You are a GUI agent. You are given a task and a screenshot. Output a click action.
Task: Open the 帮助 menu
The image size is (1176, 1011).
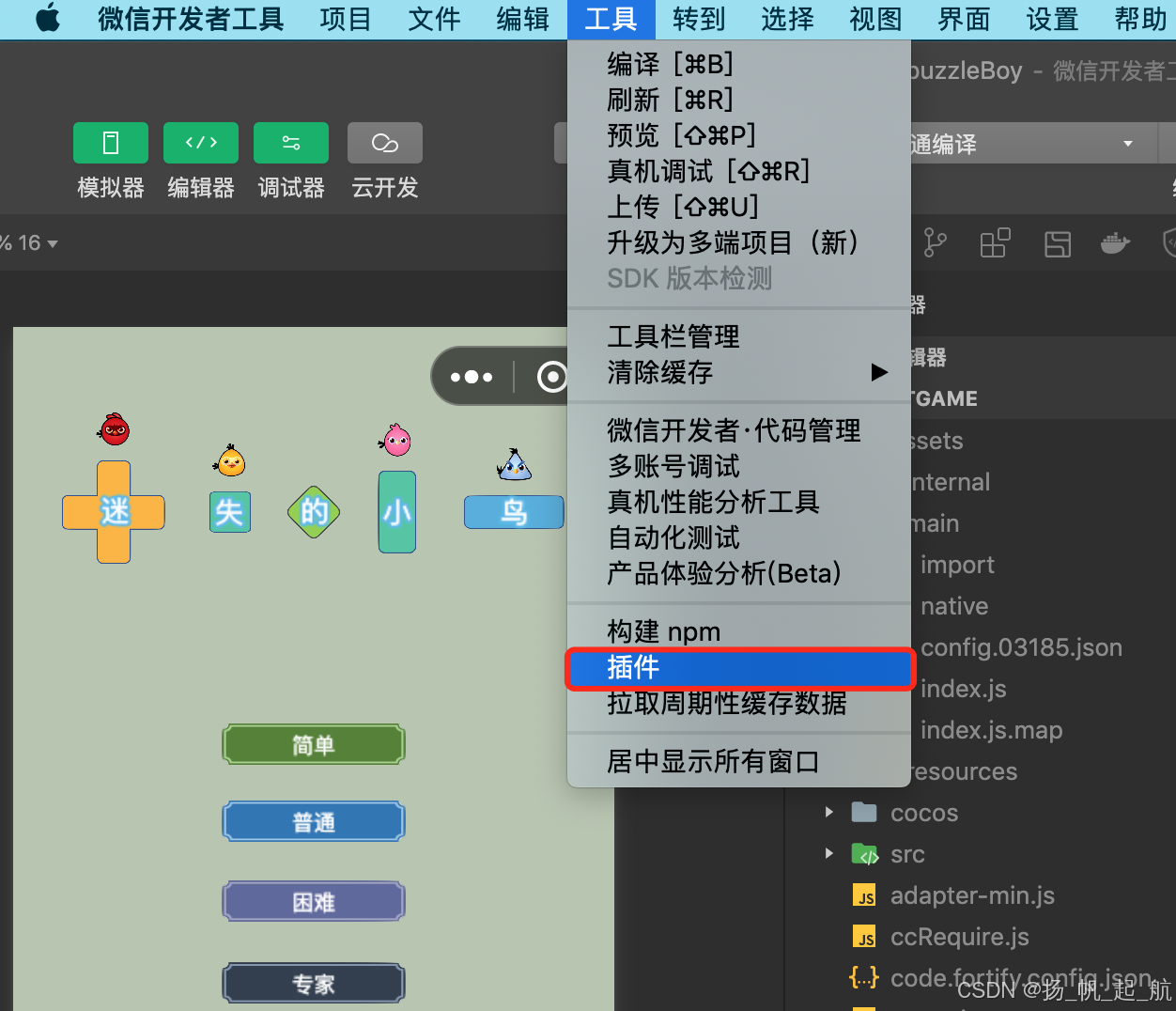click(x=1139, y=19)
